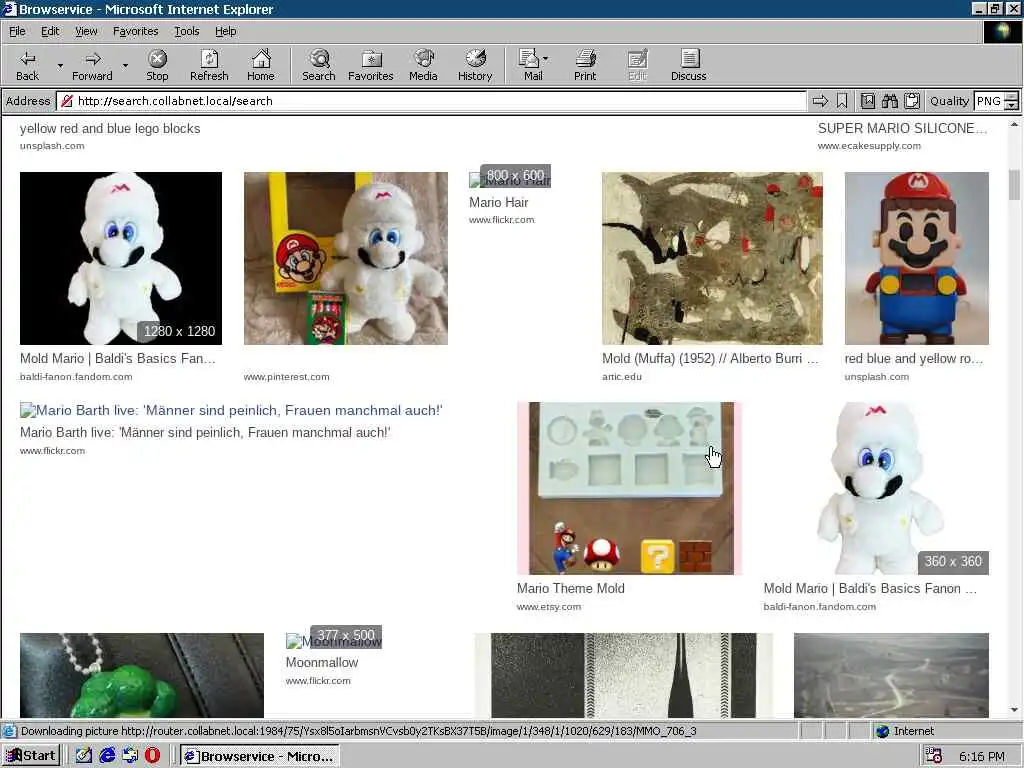The height and width of the screenshot is (768, 1024).
Task: Click the binoculars find icon
Action: click(889, 101)
